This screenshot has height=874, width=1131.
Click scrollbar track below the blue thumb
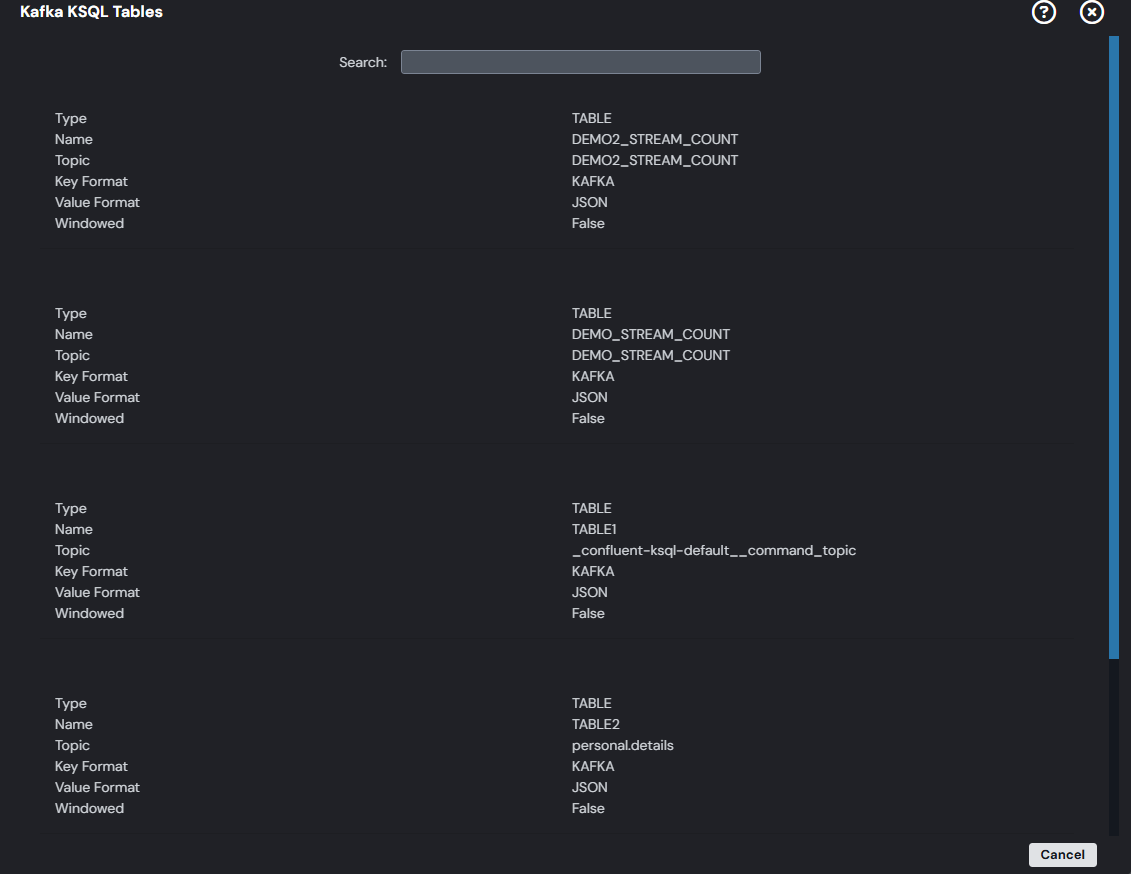1114,745
